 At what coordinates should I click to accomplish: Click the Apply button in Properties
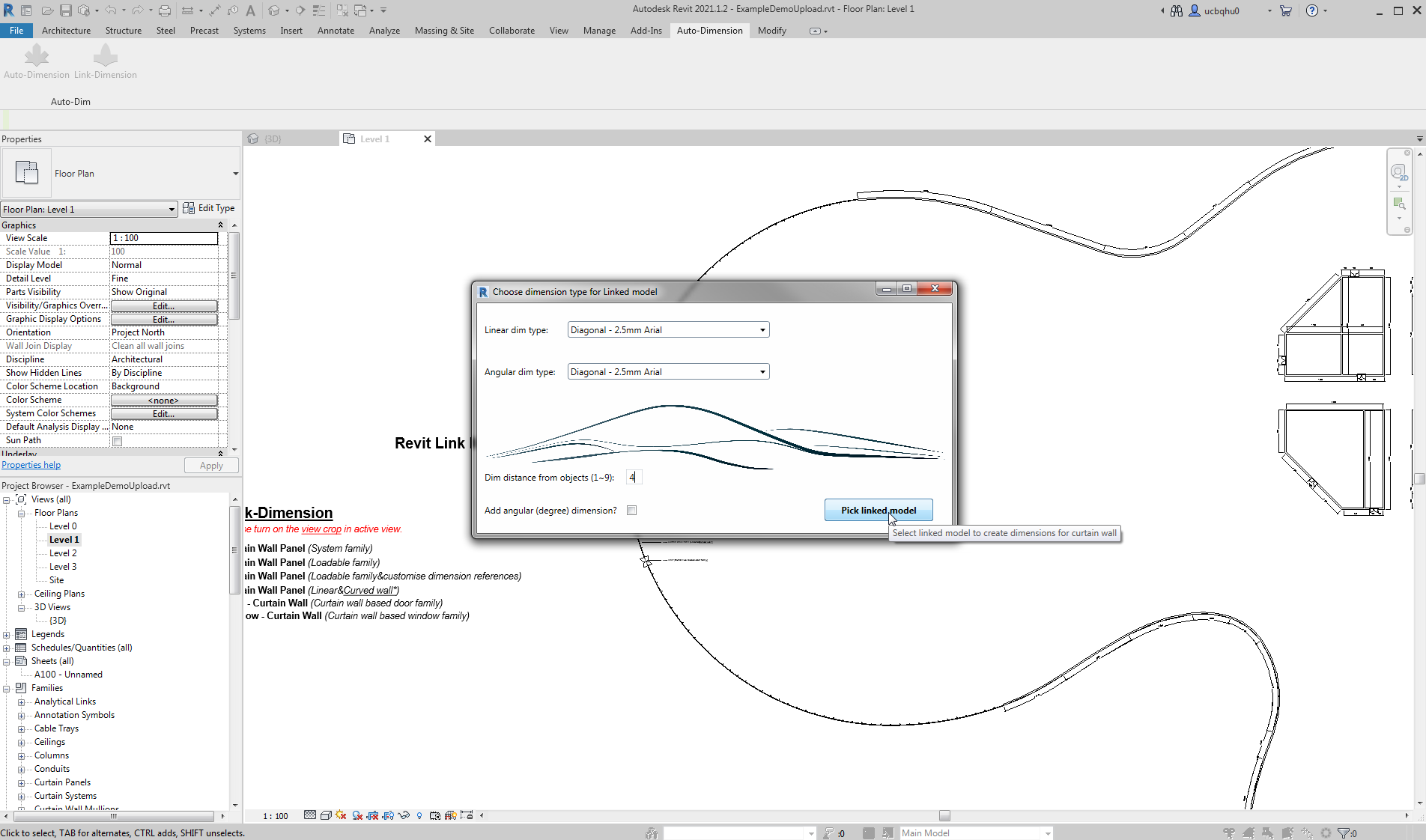pos(211,466)
